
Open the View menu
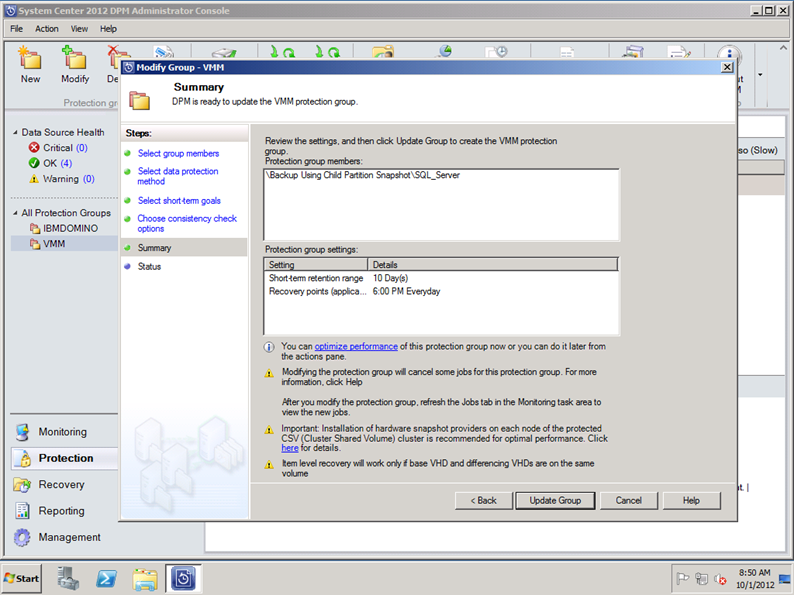pos(79,29)
